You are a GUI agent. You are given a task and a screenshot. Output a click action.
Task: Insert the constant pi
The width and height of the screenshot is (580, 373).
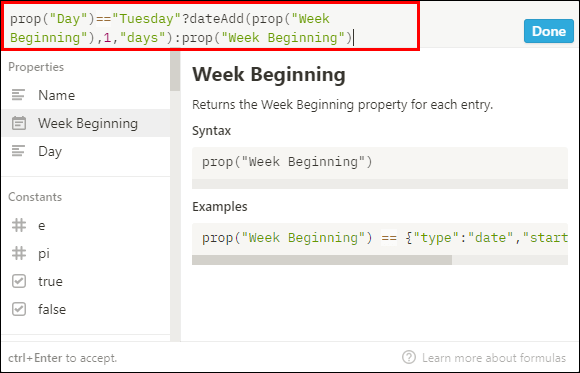click(x=86, y=253)
